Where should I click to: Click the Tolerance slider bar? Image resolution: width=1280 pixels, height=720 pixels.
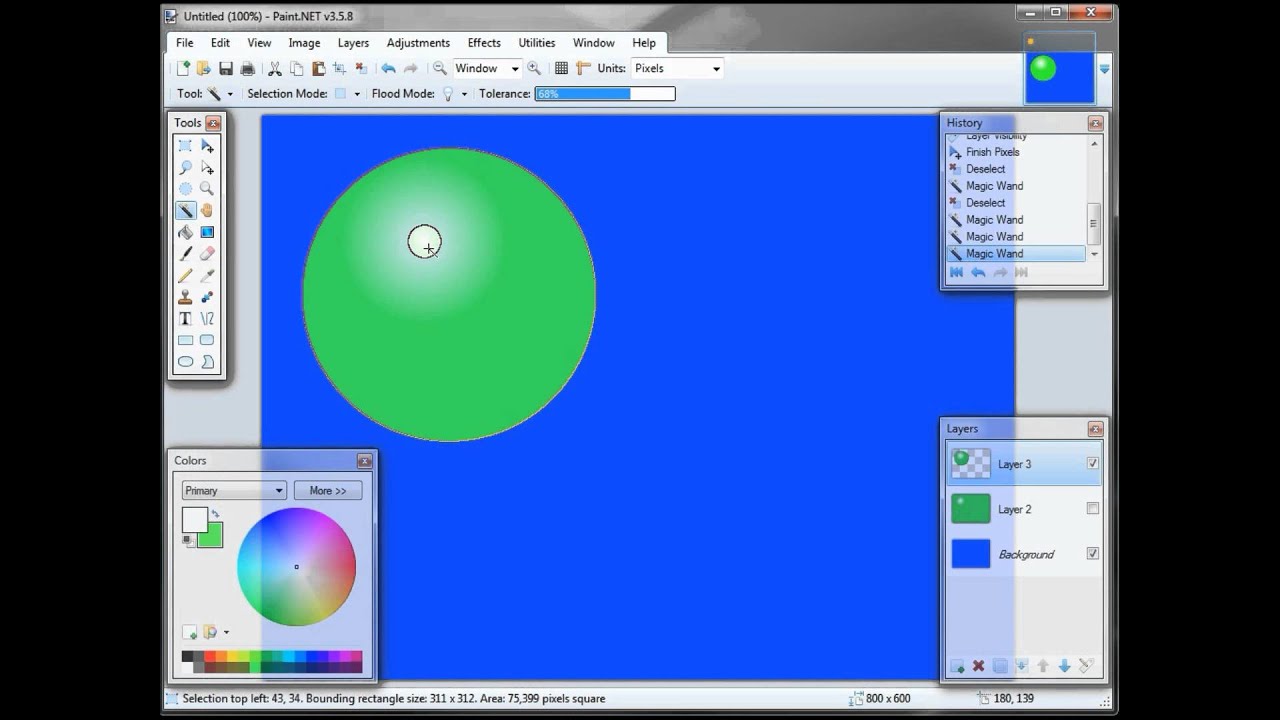(605, 93)
